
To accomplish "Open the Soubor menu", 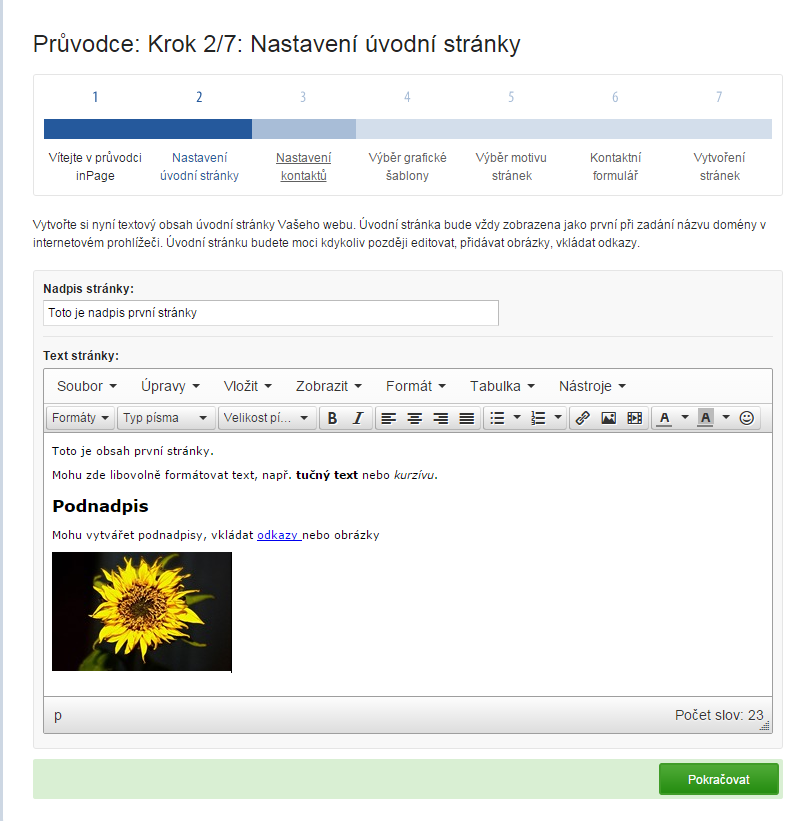I will [x=87, y=386].
